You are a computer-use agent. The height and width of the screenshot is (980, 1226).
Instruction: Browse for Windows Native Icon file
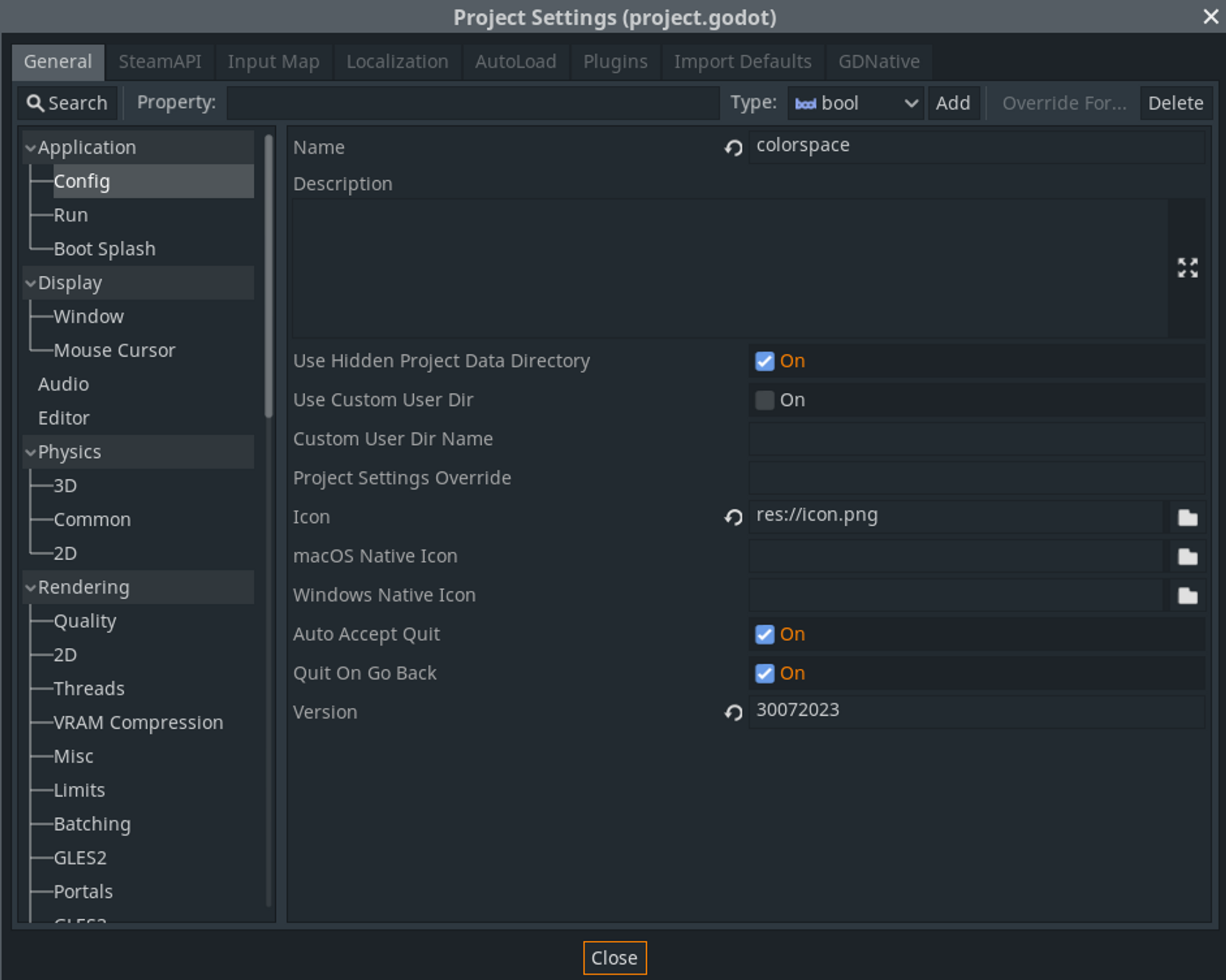[x=1187, y=596]
